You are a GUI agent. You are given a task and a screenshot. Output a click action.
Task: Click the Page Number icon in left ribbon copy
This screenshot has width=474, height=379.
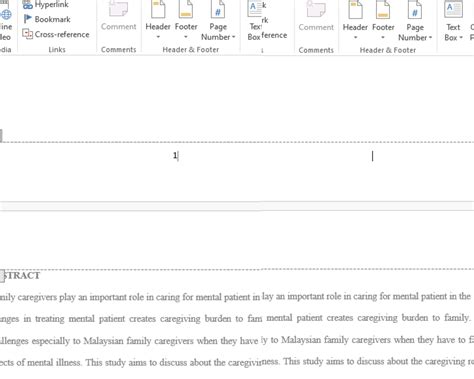pos(218,9)
